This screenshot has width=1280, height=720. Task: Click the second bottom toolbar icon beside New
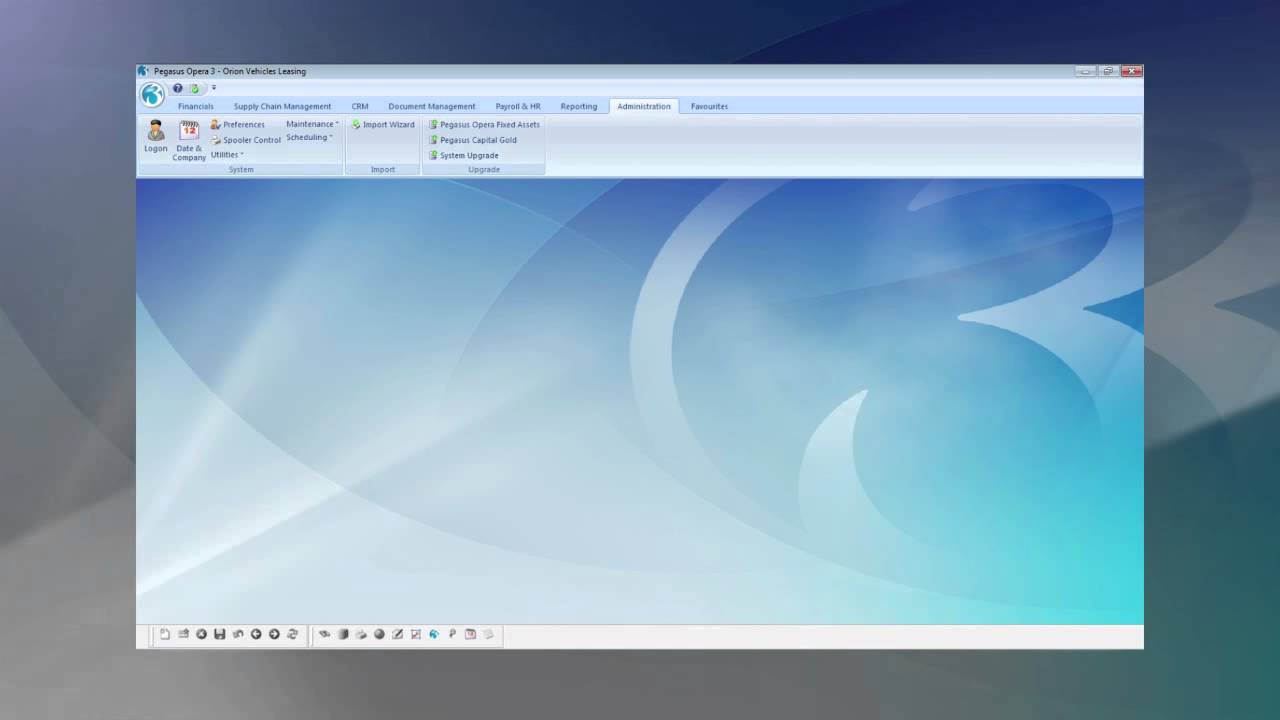(x=183, y=634)
